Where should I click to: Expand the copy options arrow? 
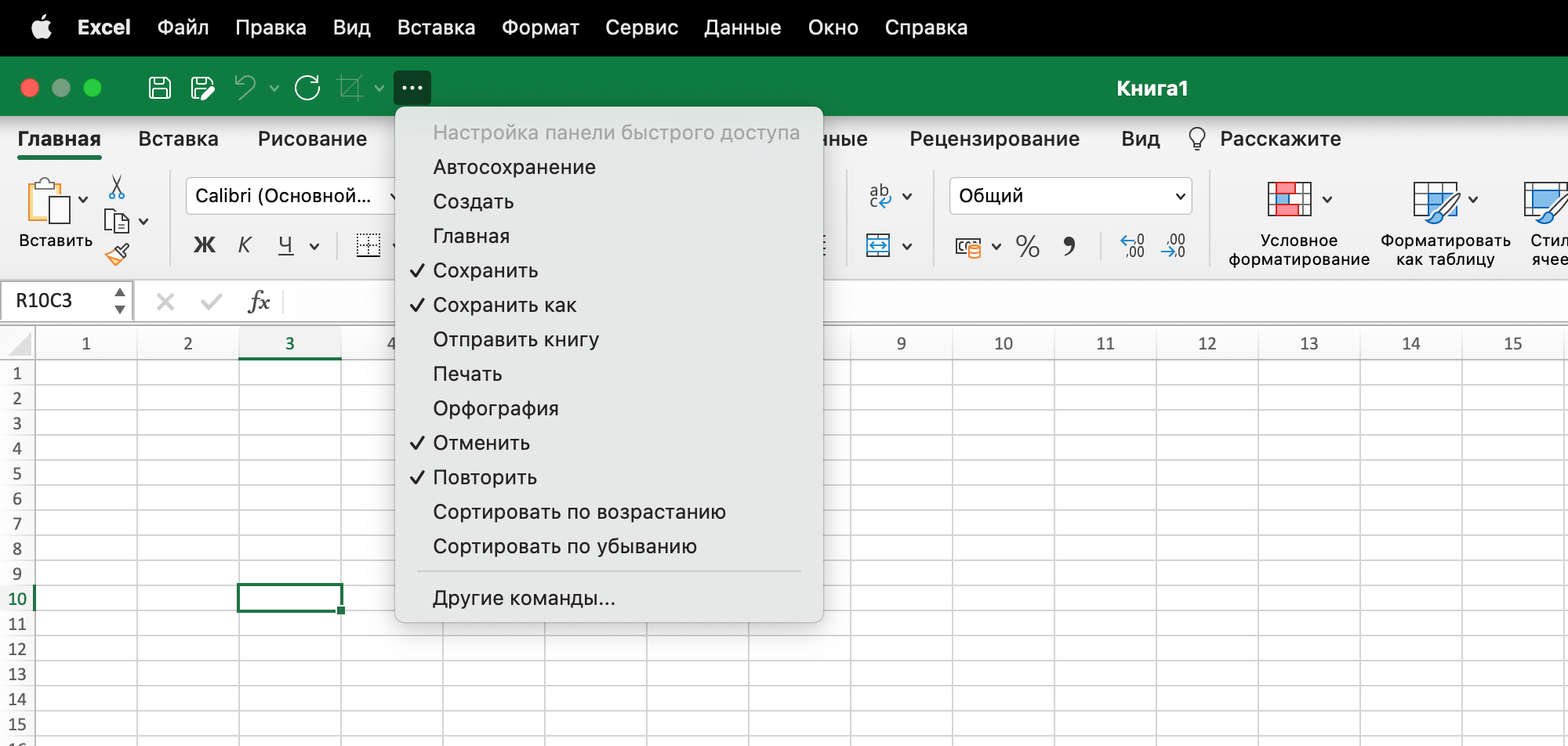143,222
